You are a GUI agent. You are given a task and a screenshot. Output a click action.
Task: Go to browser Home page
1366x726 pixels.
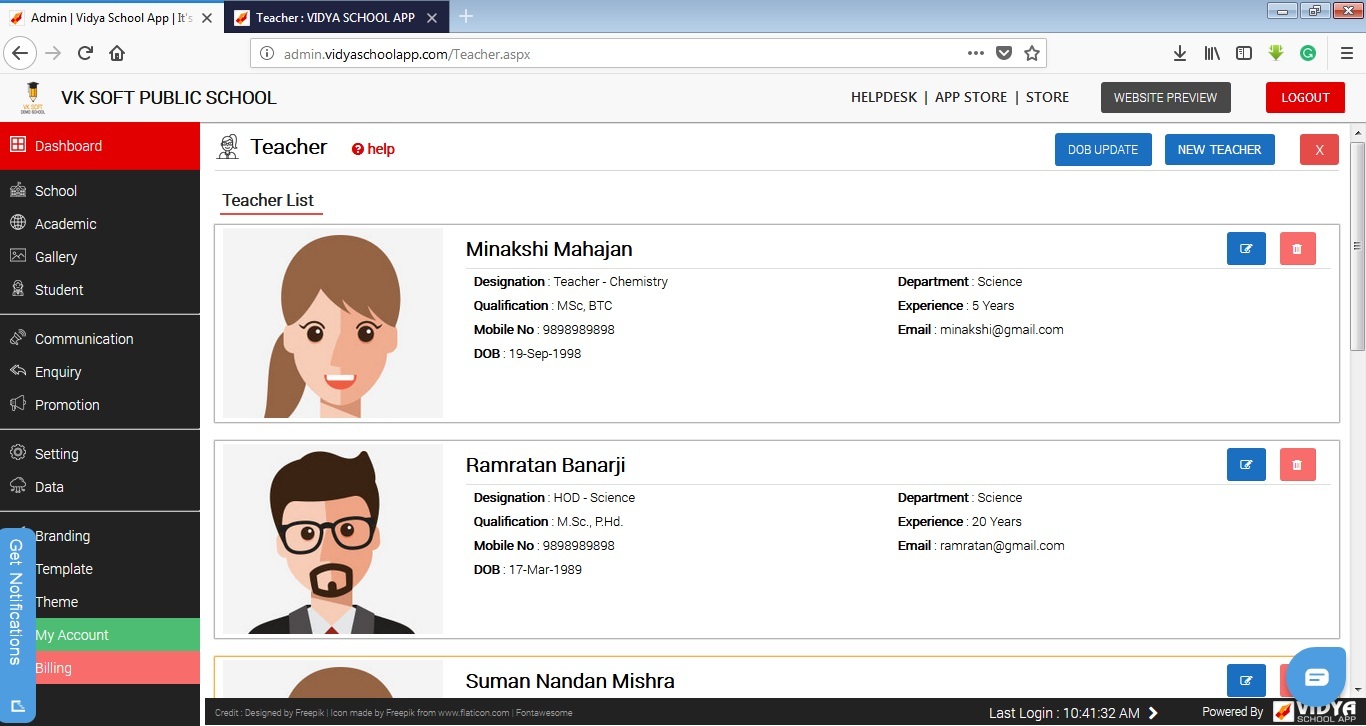[117, 53]
